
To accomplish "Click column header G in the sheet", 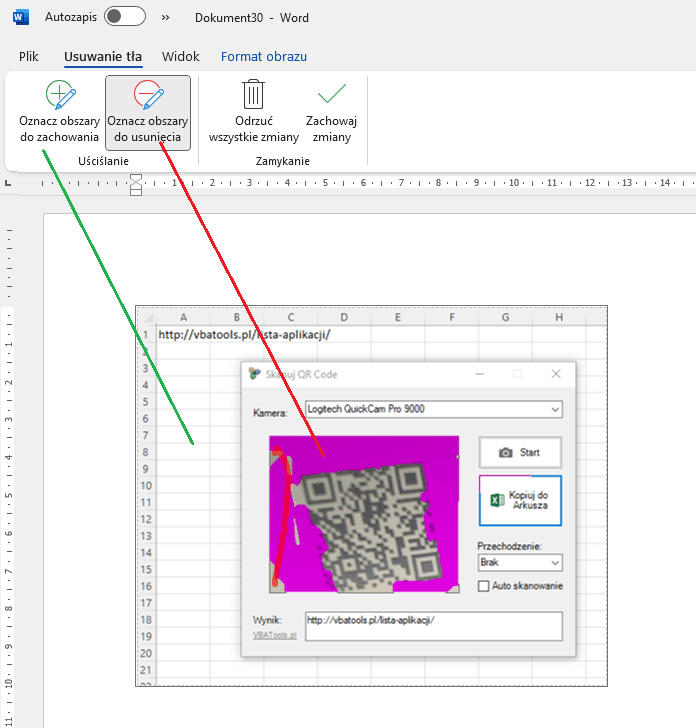I will (505, 317).
